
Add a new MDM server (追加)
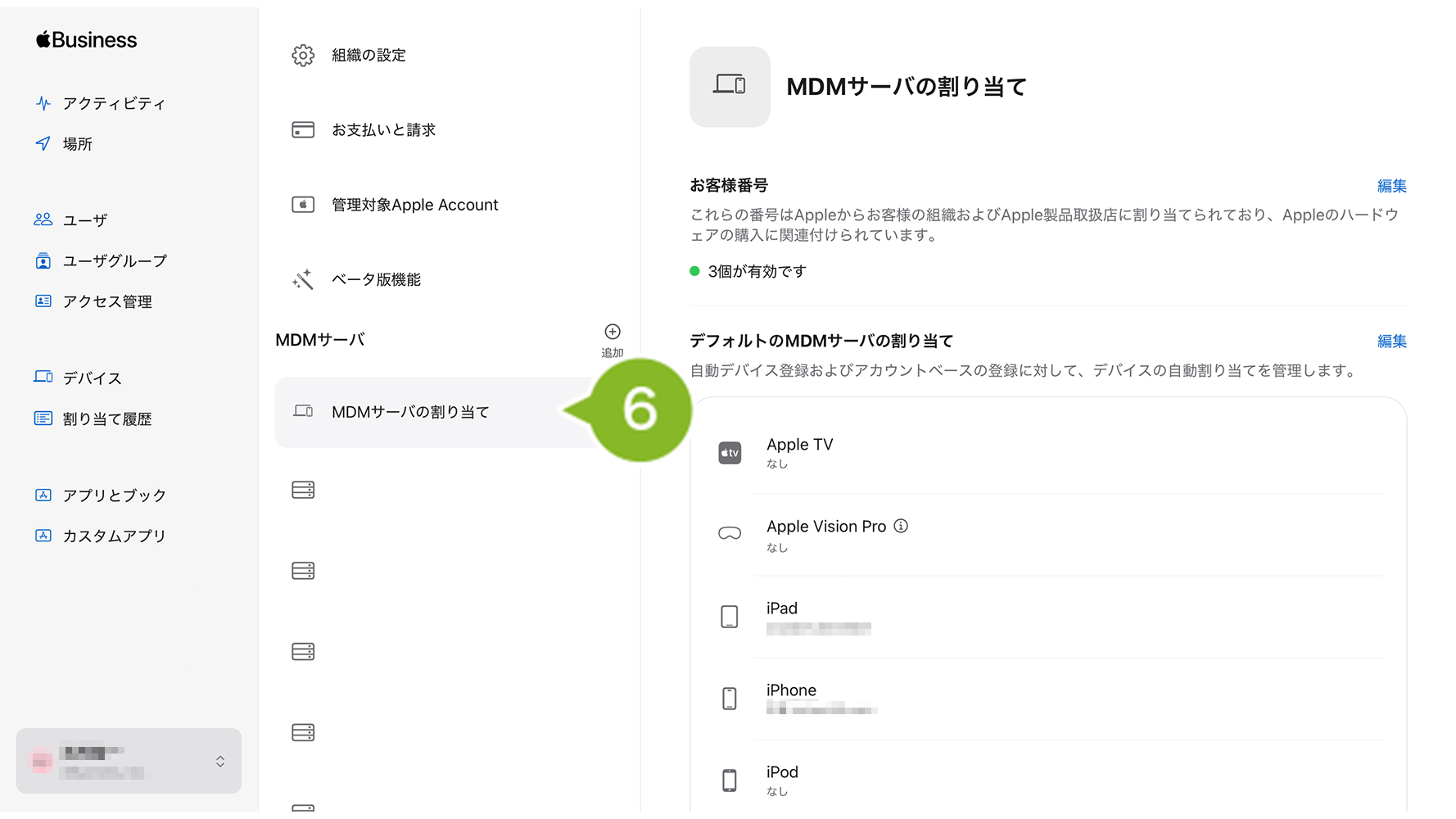613,340
